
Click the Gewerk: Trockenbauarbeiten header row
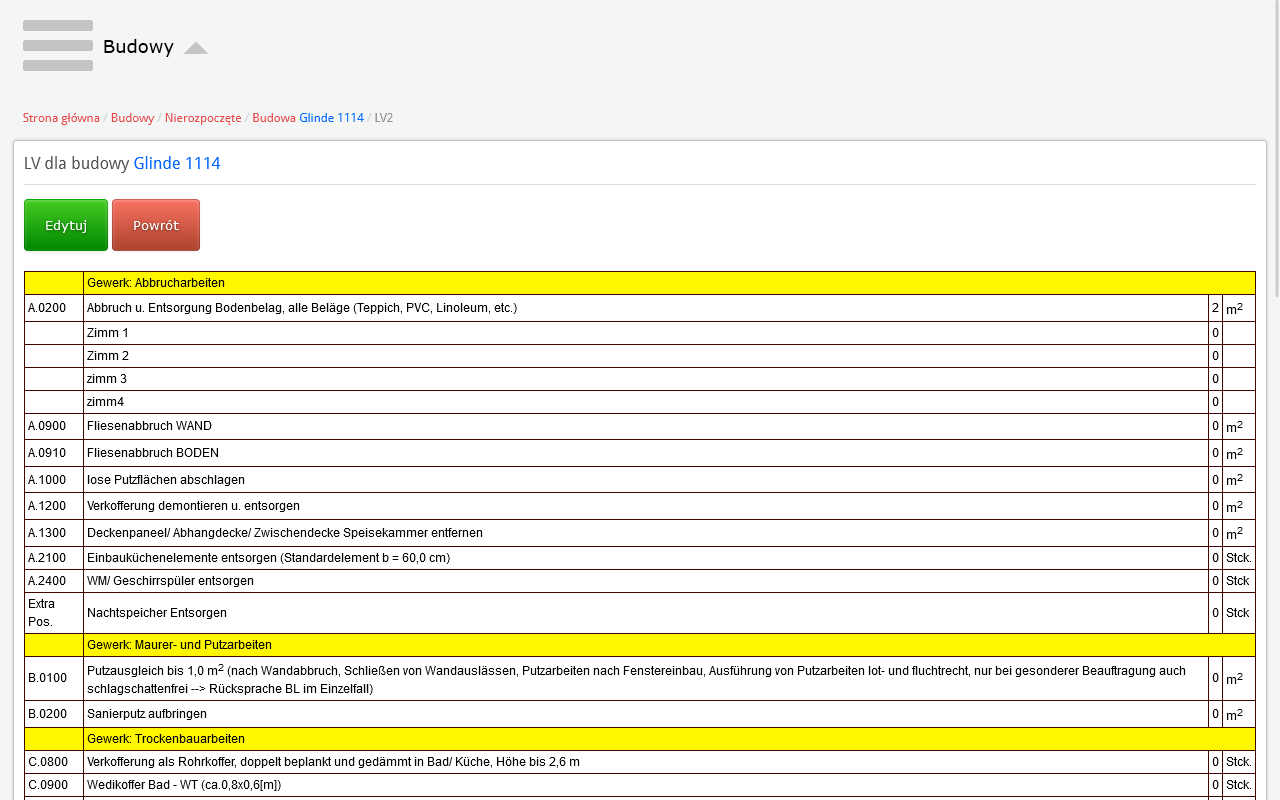(167, 739)
